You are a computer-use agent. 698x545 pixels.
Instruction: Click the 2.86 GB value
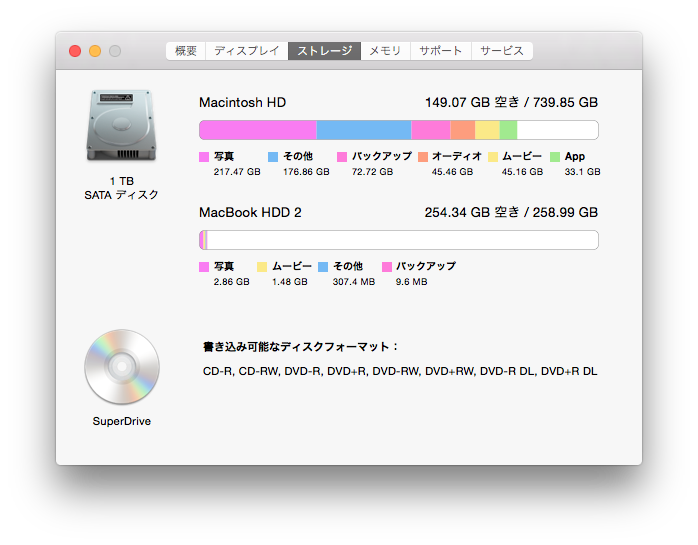pos(231,282)
